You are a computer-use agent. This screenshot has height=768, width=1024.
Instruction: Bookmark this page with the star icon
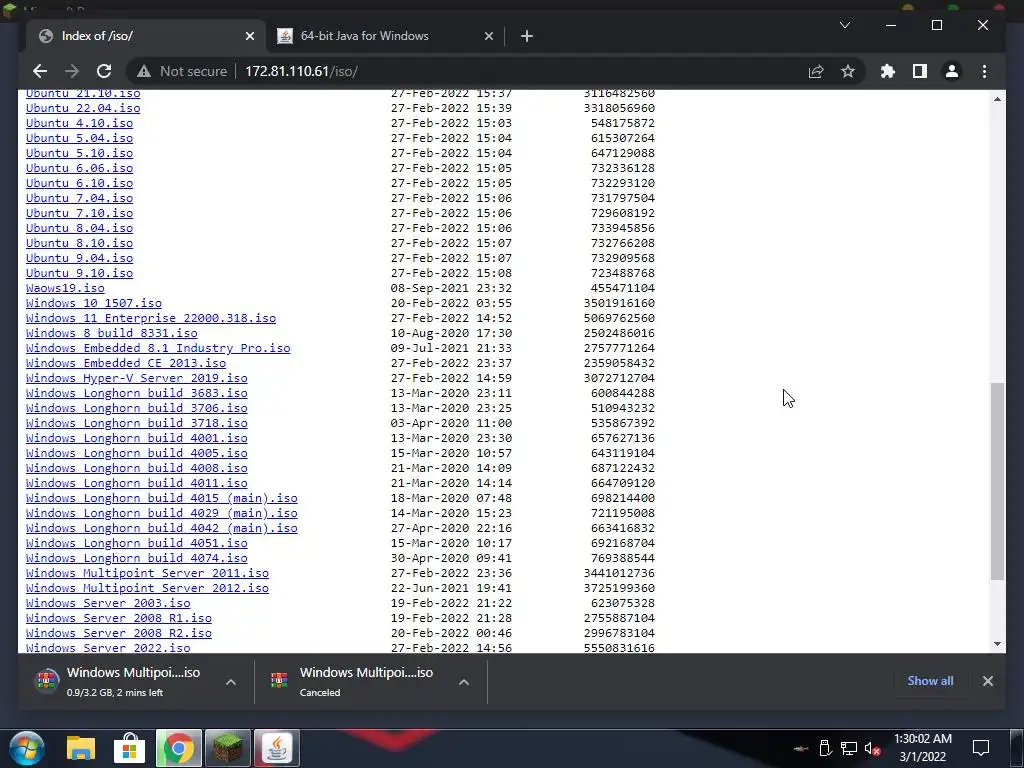coord(848,71)
